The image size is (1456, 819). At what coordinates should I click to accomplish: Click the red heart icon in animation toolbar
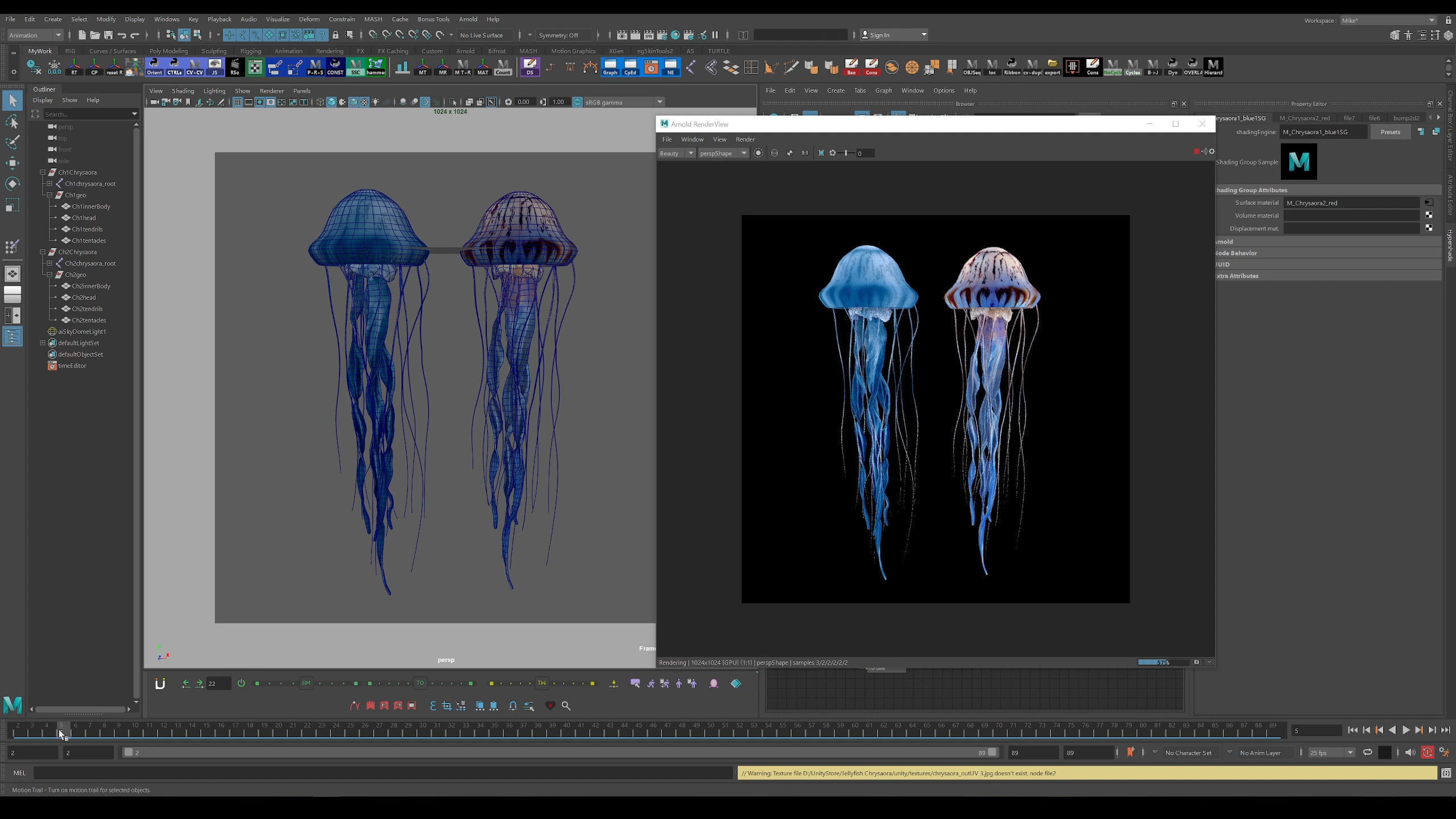click(549, 706)
